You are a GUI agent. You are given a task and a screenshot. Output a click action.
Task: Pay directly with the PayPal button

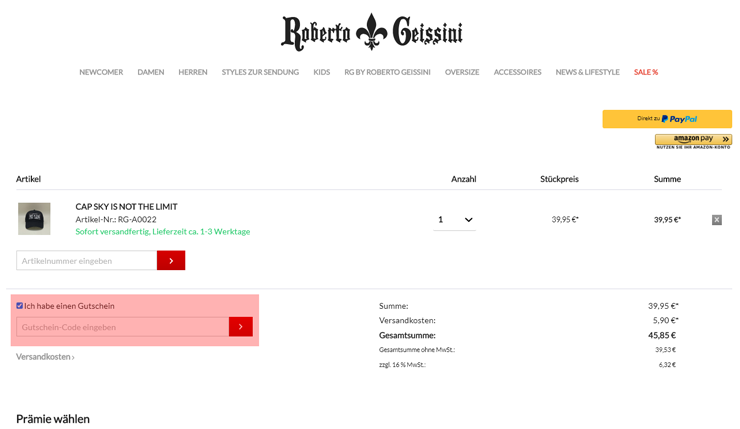click(x=667, y=119)
